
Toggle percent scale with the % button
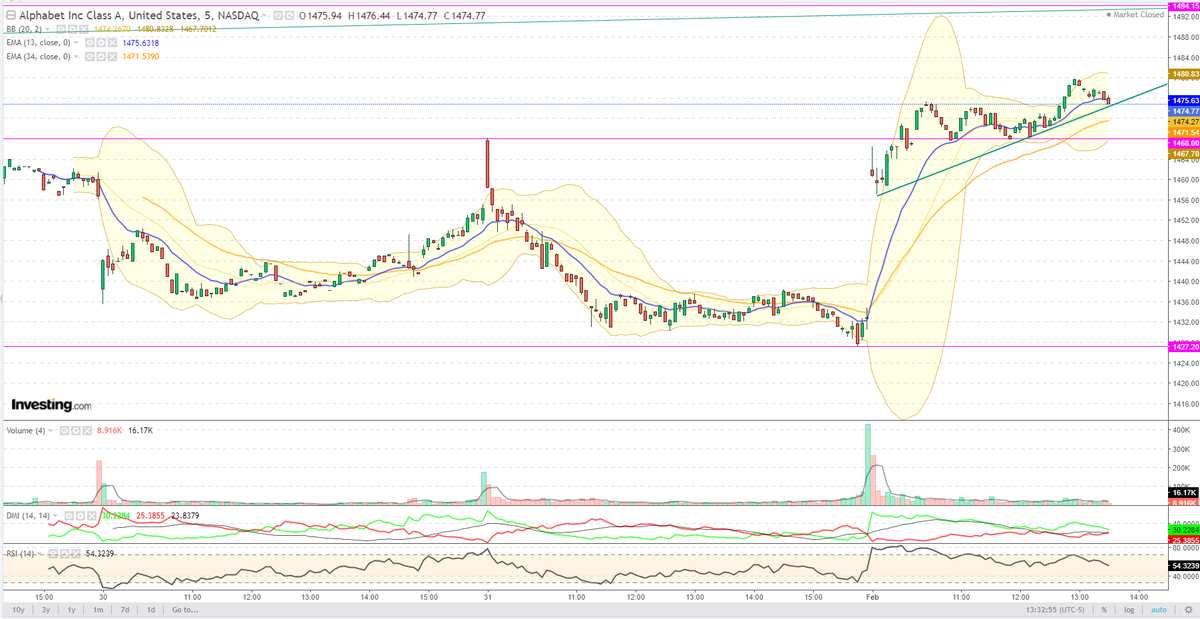pyautogui.click(x=1105, y=610)
